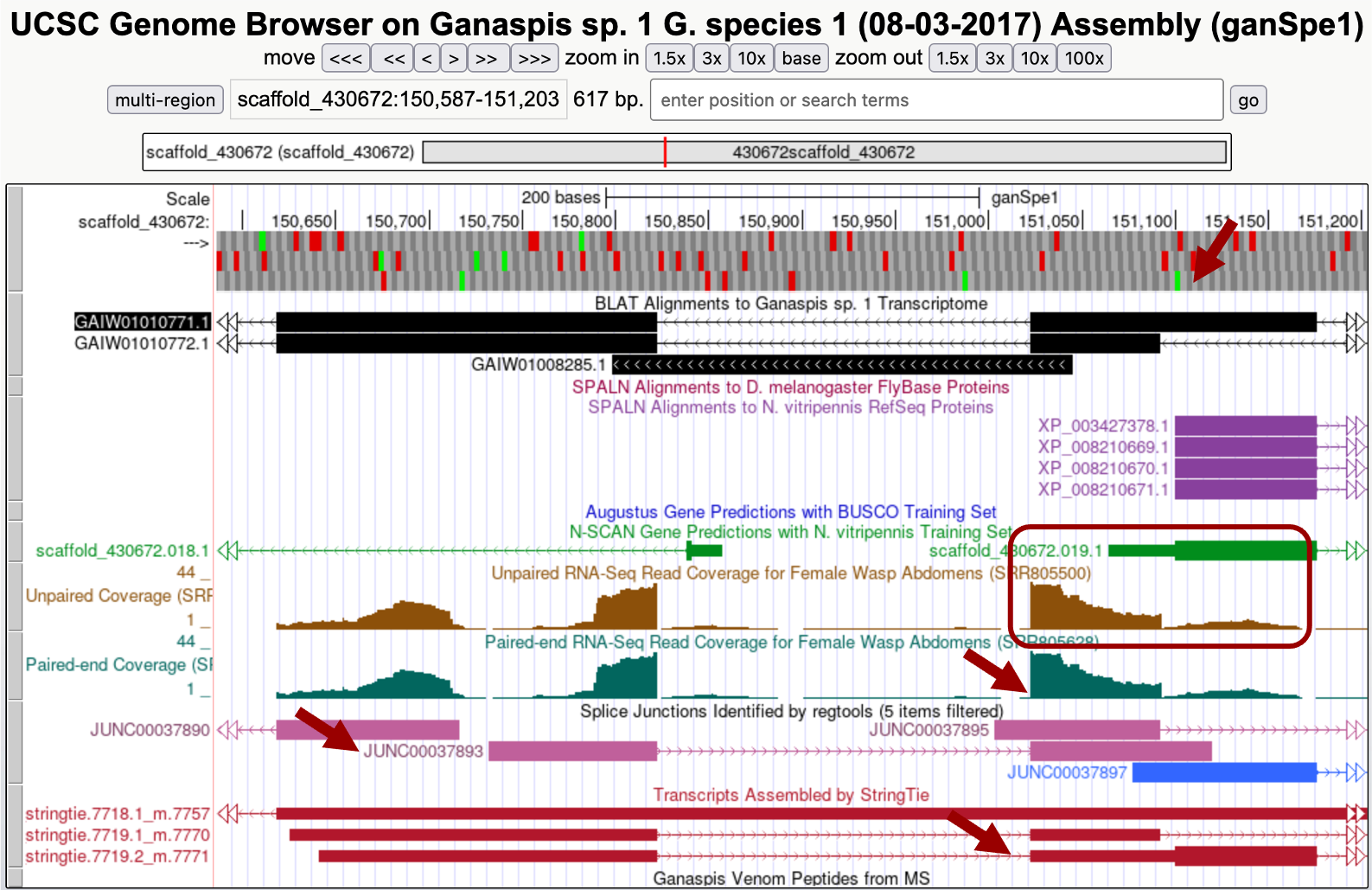This screenshot has width=1372, height=890.
Task: Zoom out 1.5x
Action: (x=953, y=59)
